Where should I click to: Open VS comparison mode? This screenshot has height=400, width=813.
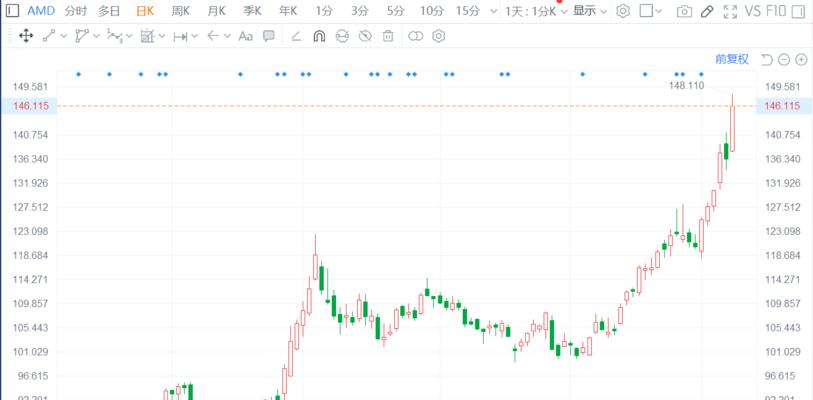click(x=753, y=11)
